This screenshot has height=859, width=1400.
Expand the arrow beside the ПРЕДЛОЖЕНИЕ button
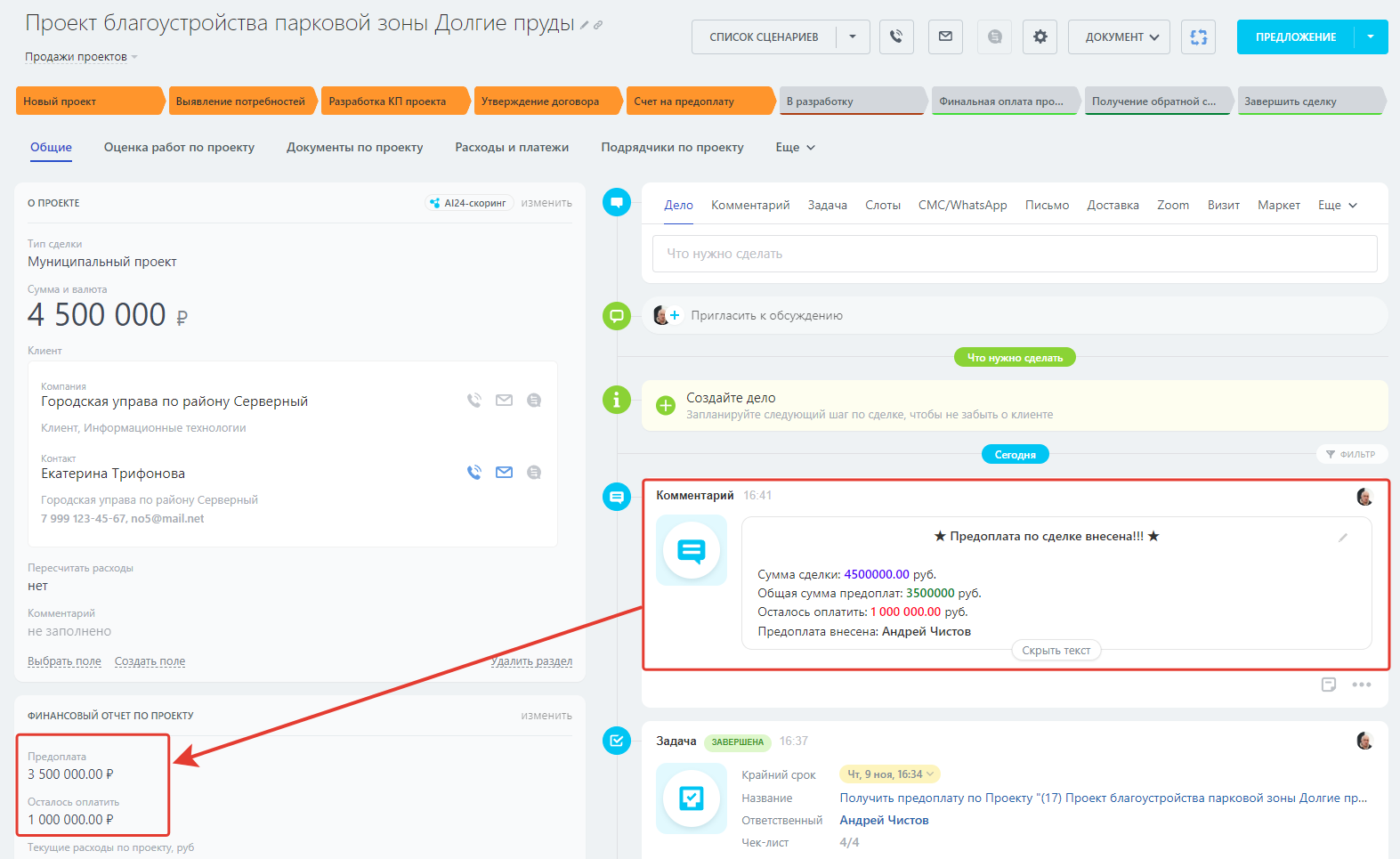1371,36
